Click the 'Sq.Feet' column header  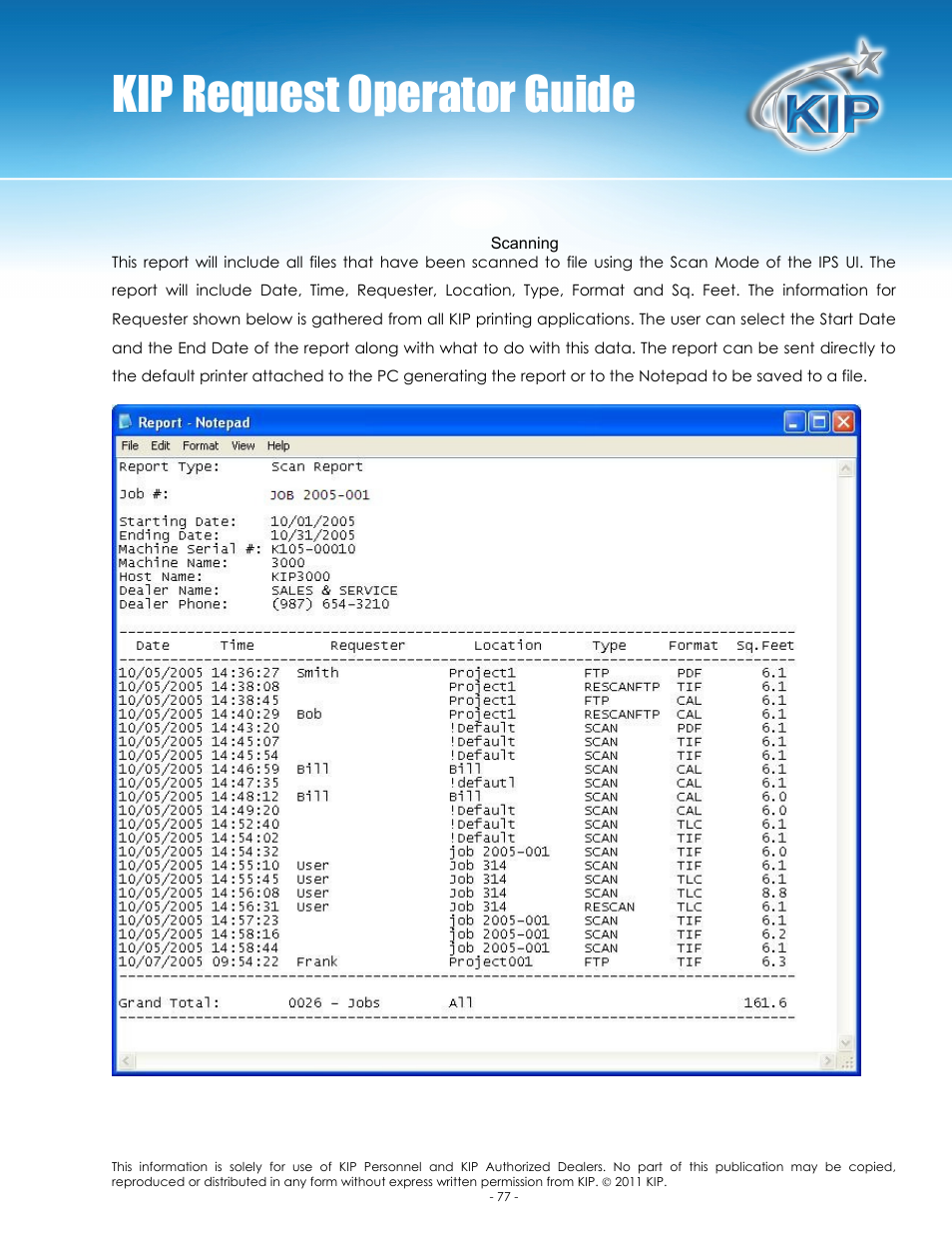tap(765, 646)
